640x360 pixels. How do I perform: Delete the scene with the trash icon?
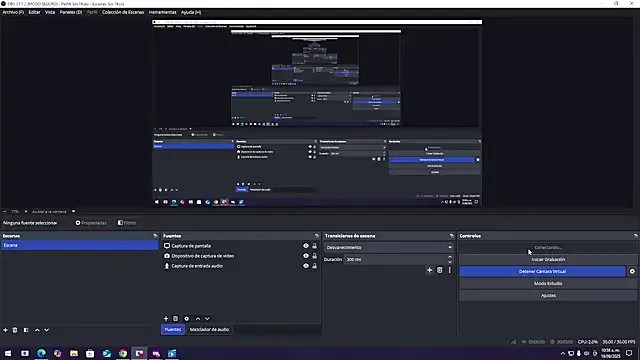[15, 330]
